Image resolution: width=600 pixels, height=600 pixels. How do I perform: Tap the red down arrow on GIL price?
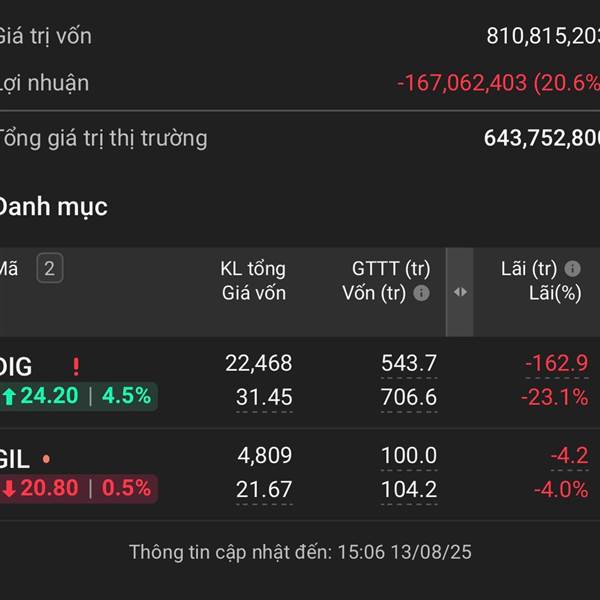[x=9, y=489]
